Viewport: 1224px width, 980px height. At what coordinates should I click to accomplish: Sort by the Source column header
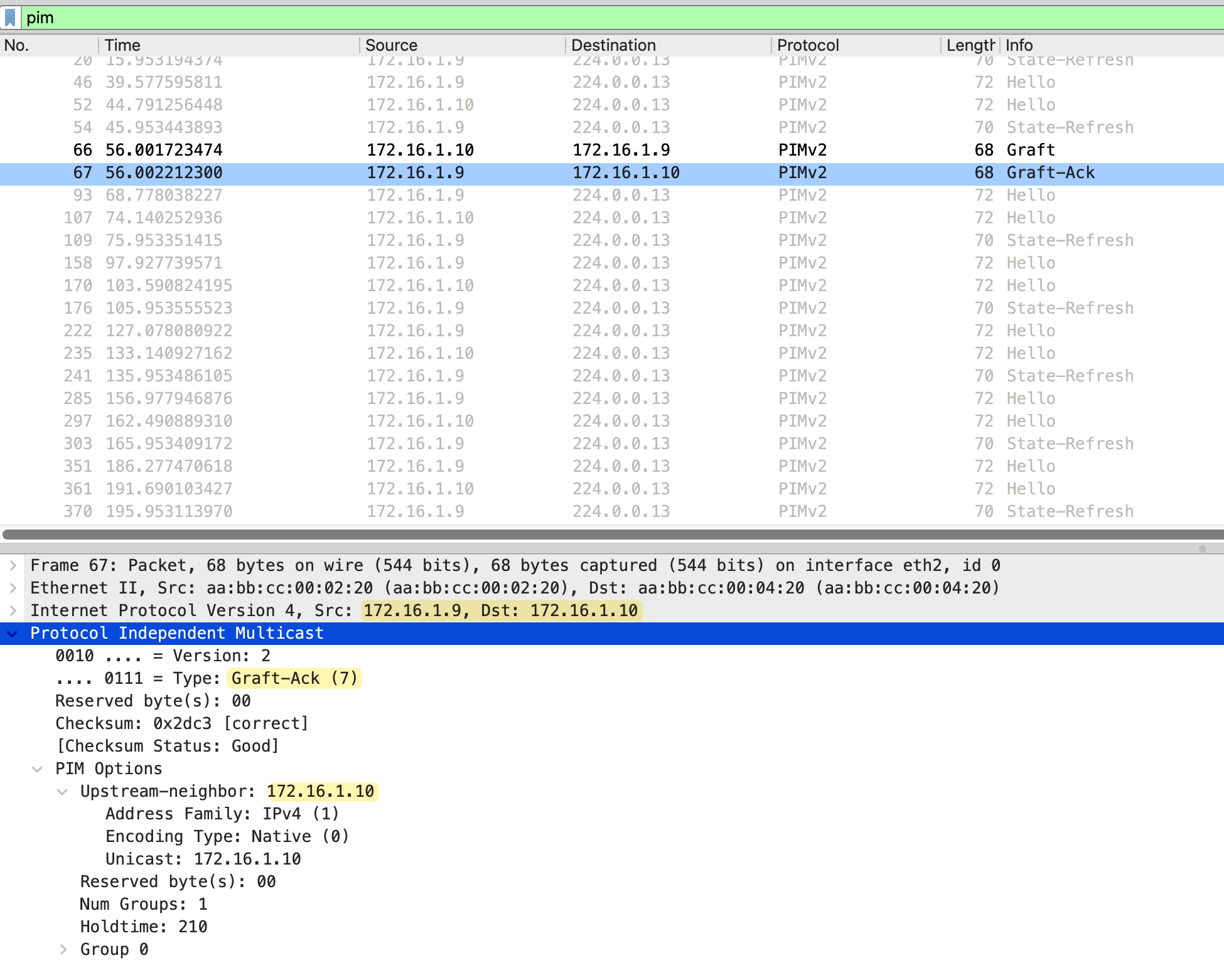(x=391, y=45)
